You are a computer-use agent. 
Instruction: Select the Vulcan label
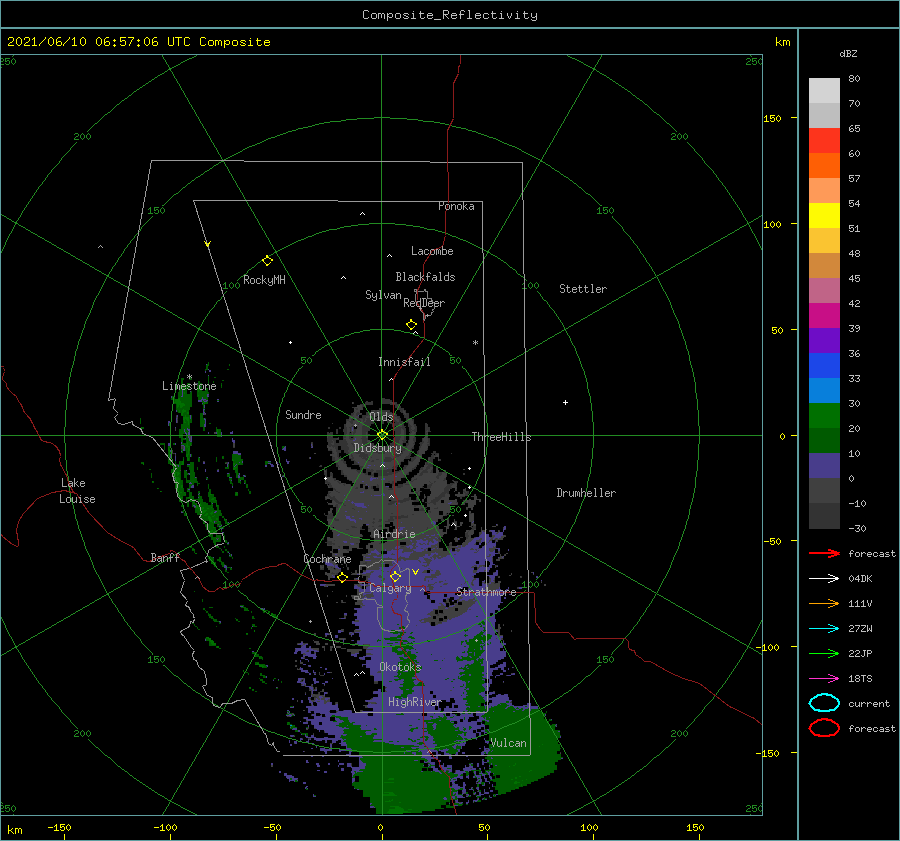(508, 743)
